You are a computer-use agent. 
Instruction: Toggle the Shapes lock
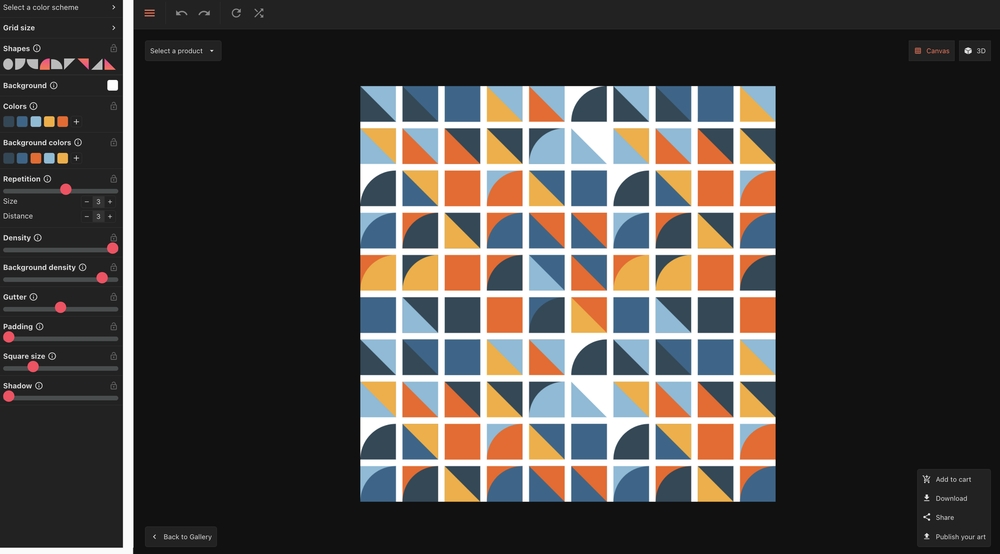[114, 48]
